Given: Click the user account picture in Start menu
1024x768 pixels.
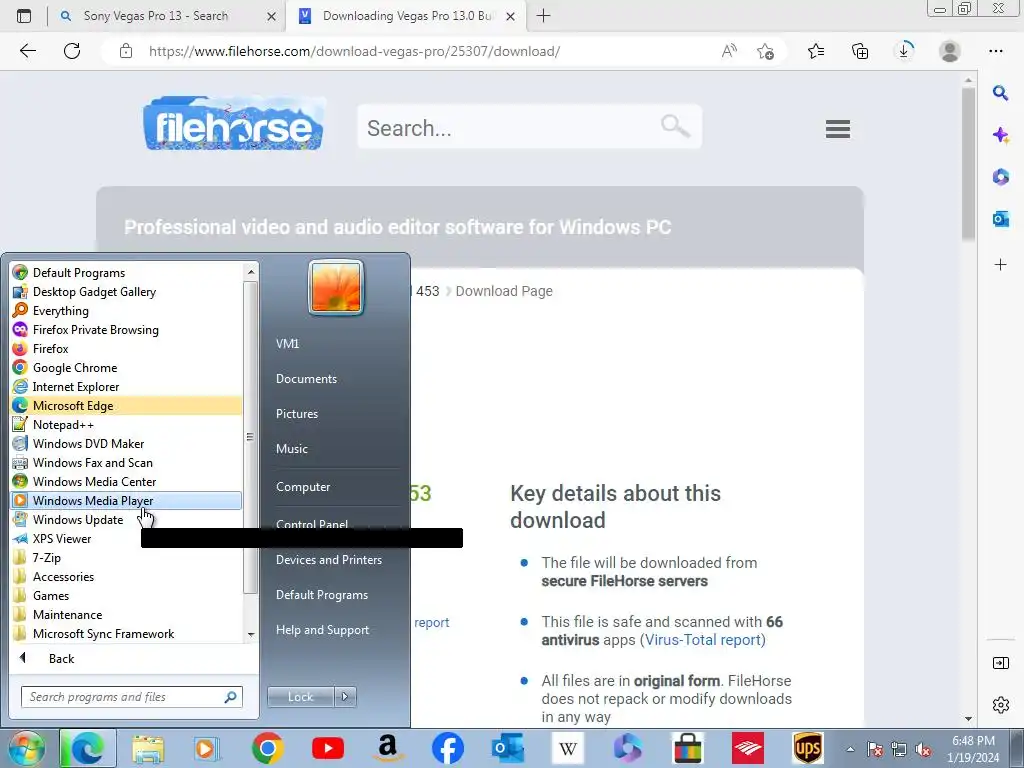Looking at the screenshot, I should tap(336, 288).
